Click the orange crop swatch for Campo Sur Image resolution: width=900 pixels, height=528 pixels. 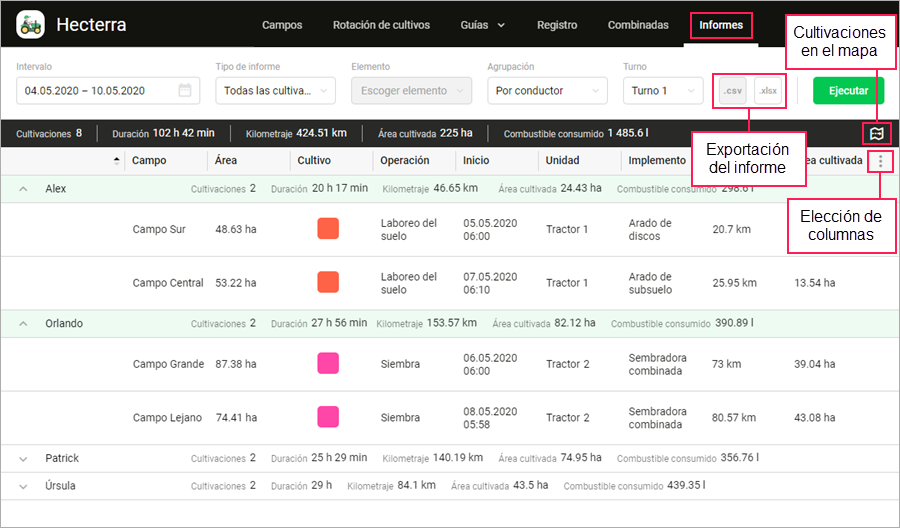click(x=328, y=228)
